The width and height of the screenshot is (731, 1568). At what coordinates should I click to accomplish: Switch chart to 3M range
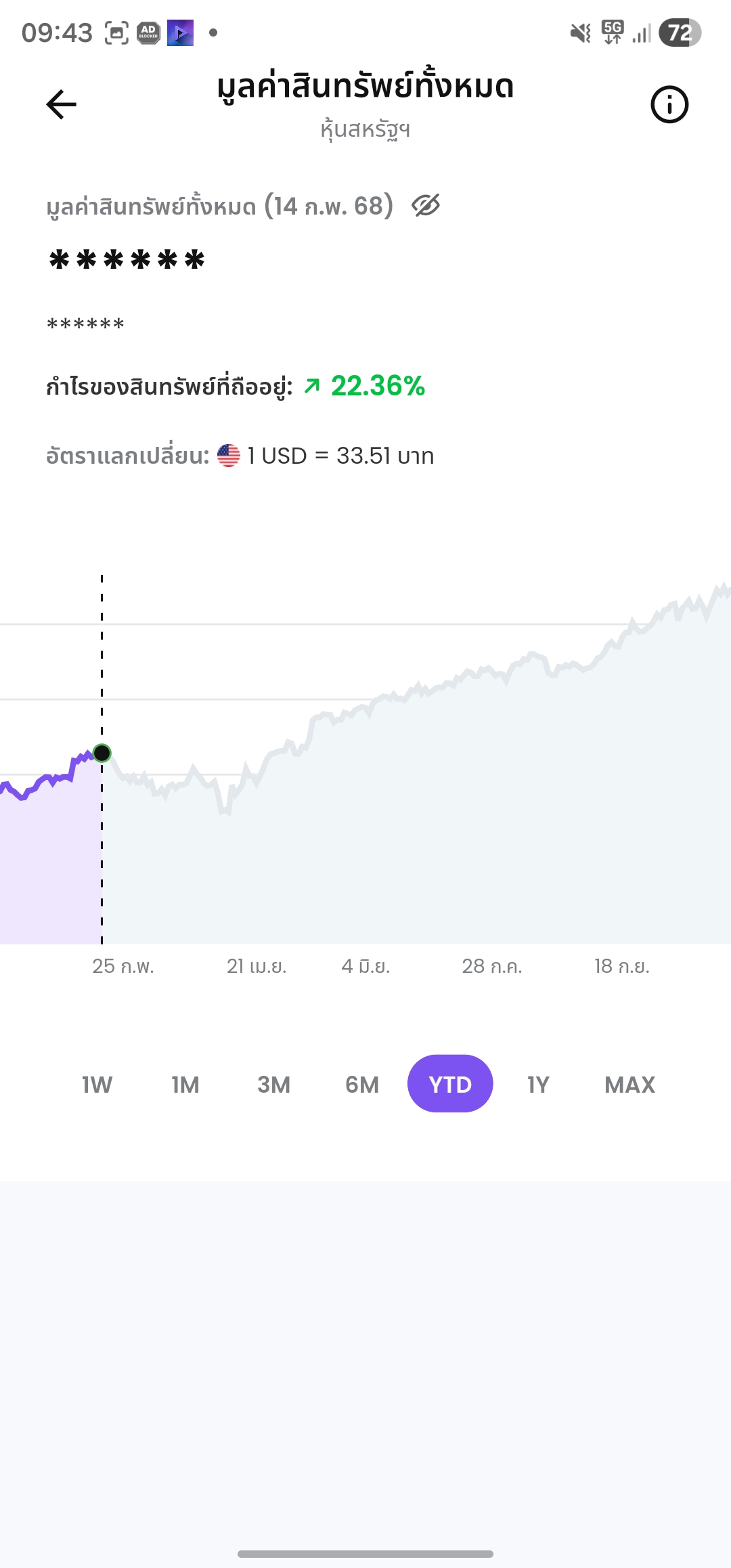pyautogui.click(x=273, y=1085)
